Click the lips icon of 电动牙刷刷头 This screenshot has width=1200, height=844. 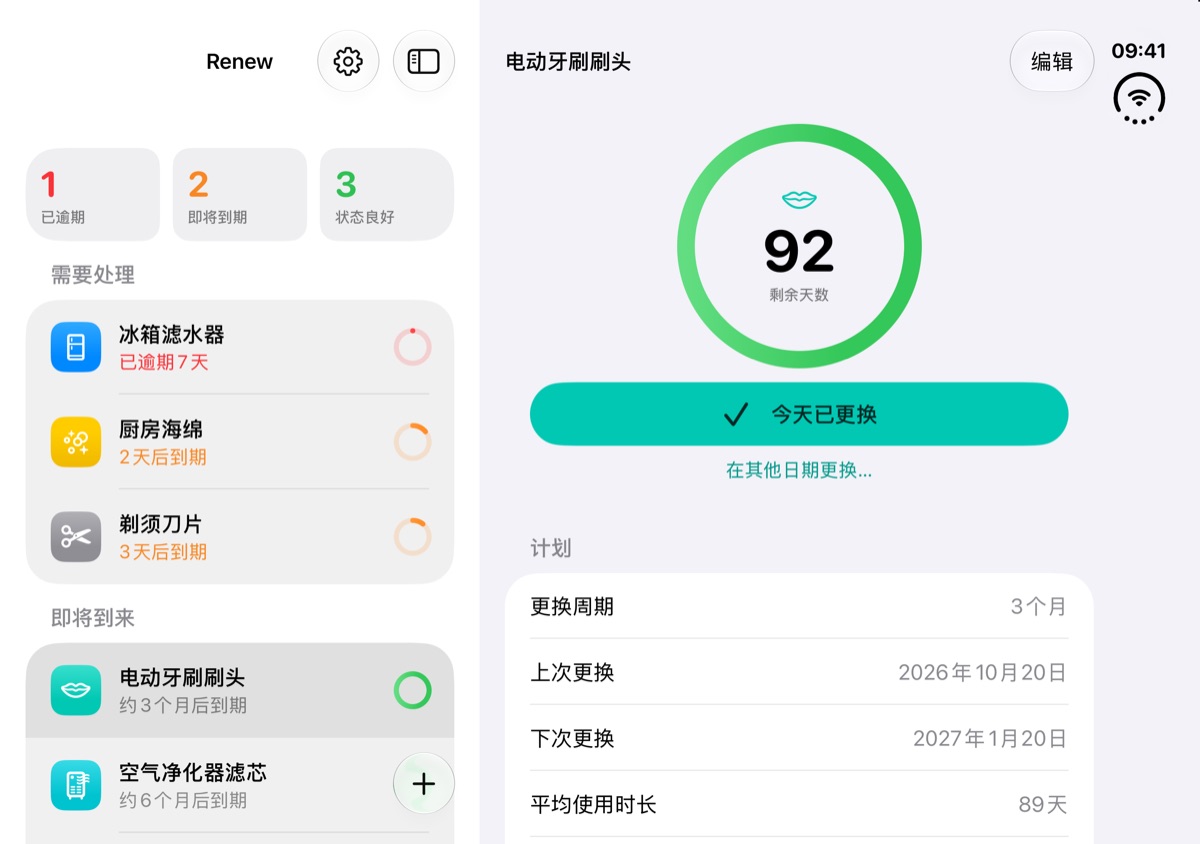(x=76, y=690)
